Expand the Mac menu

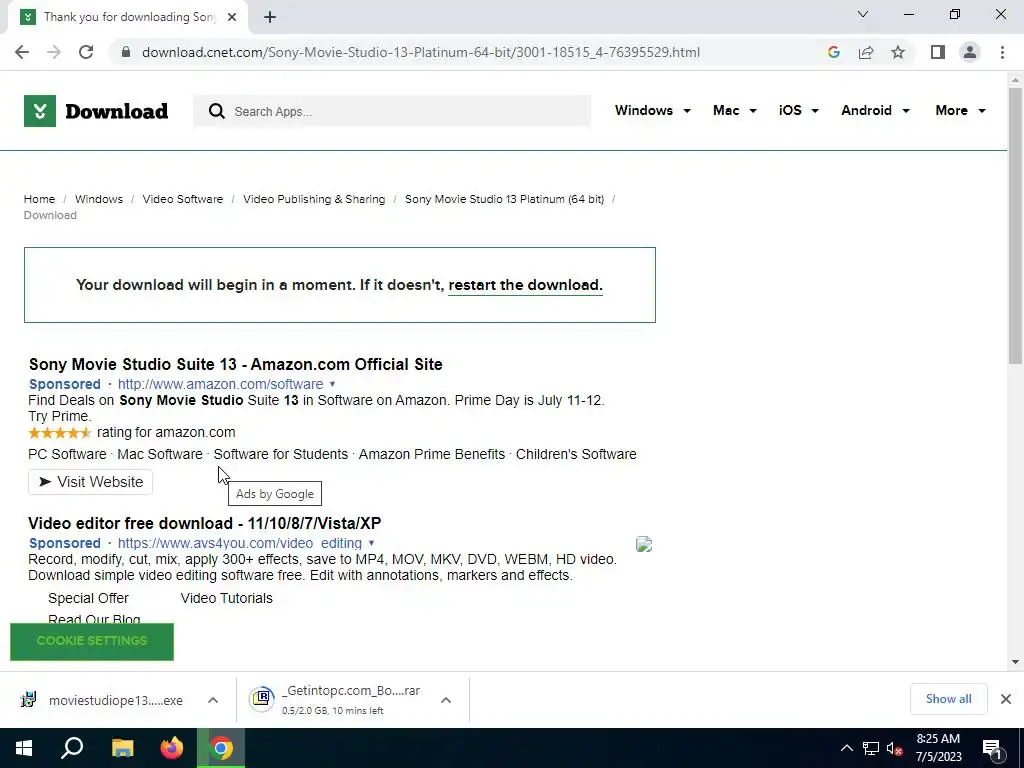735,110
